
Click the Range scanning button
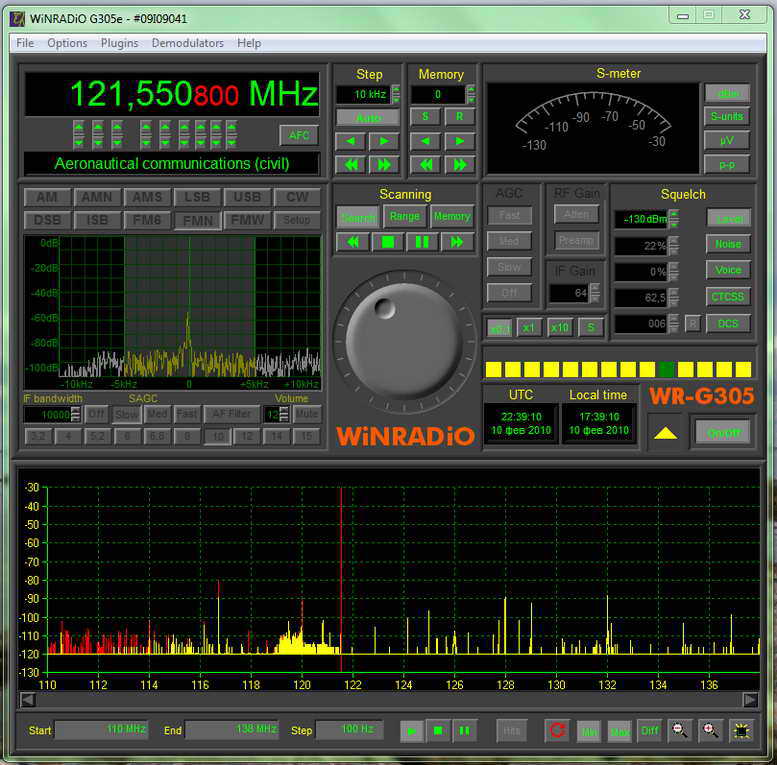404,217
